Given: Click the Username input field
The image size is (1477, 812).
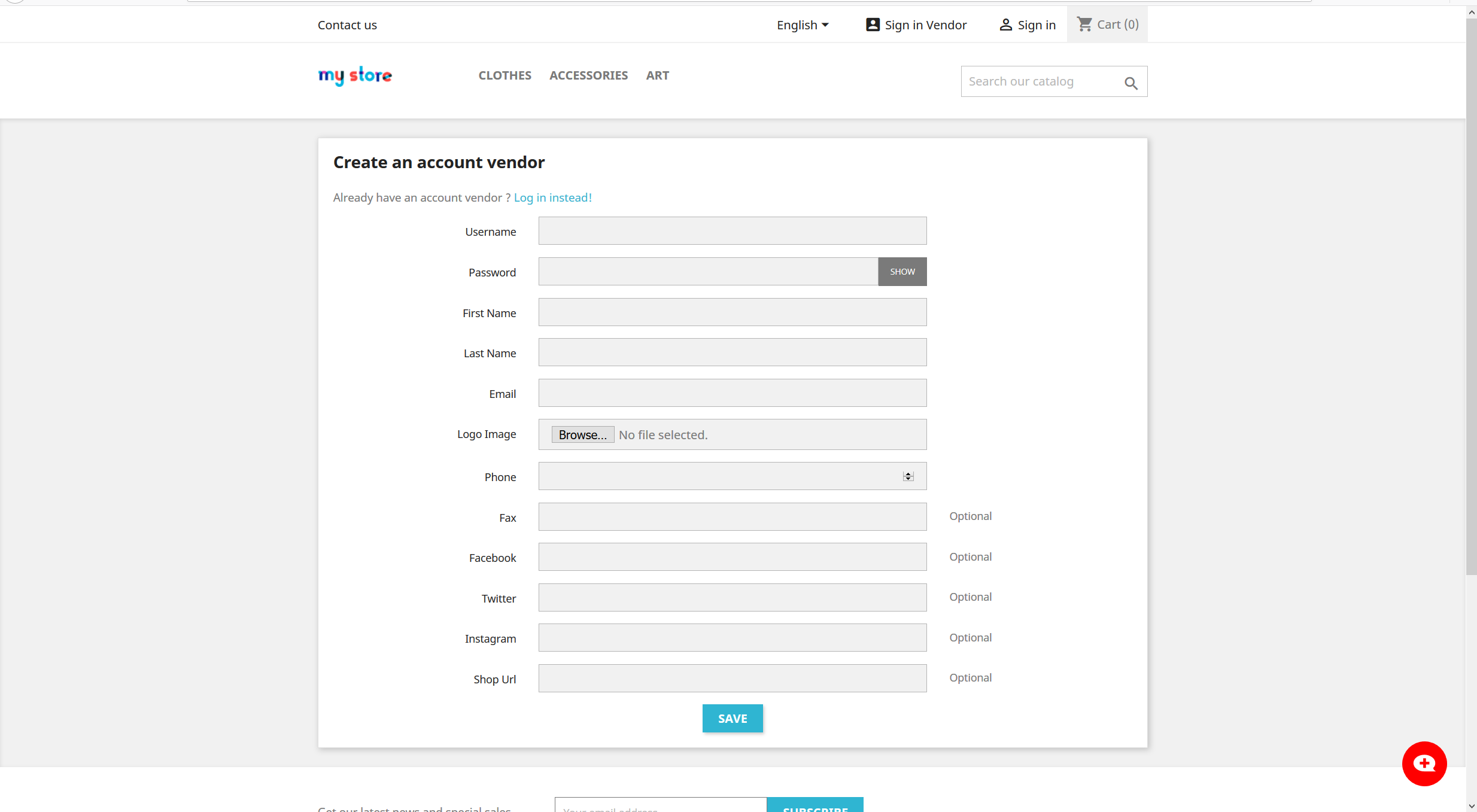Looking at the screenshot, I should coord(732,230).
